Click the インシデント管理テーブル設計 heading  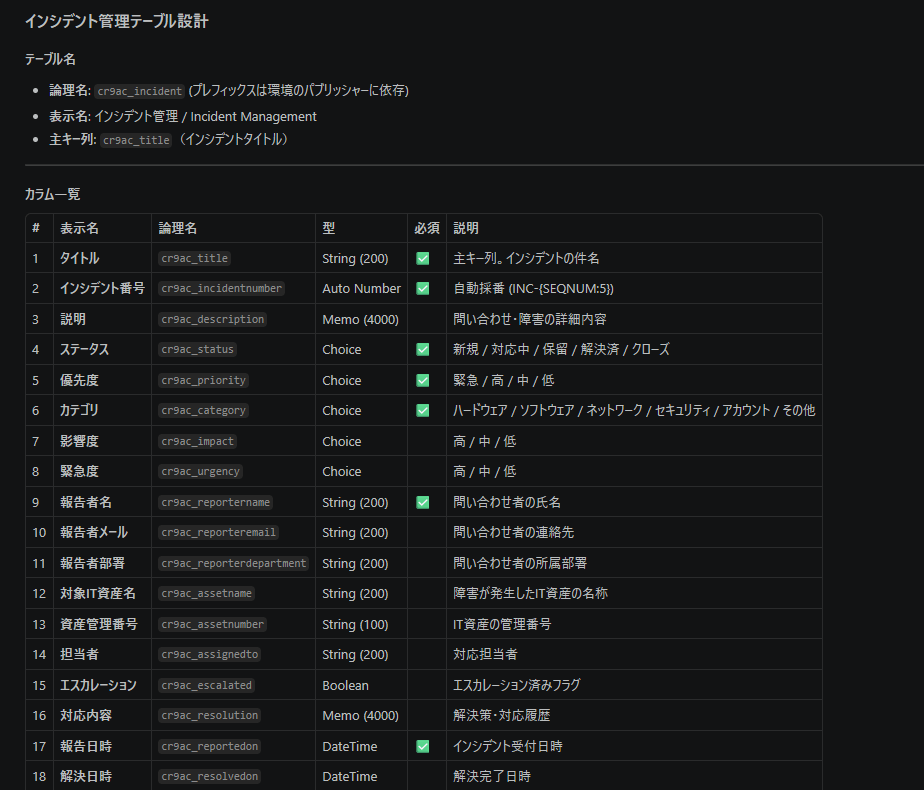tap(116, 21)
